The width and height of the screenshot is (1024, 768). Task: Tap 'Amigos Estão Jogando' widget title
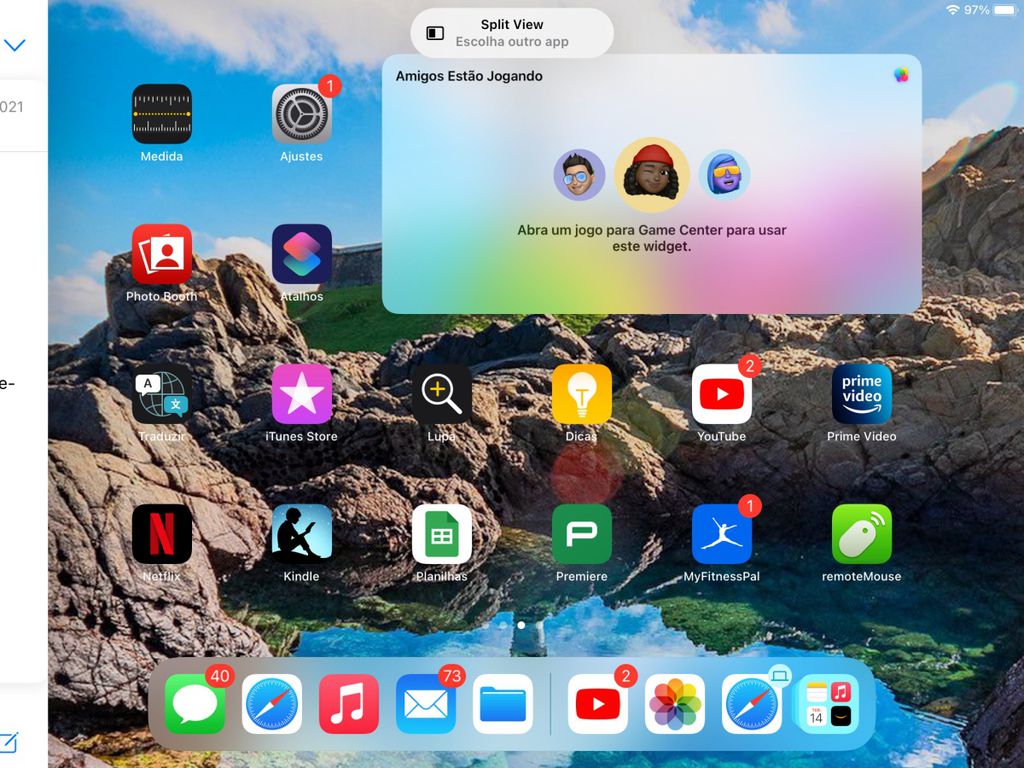point(469,76)
